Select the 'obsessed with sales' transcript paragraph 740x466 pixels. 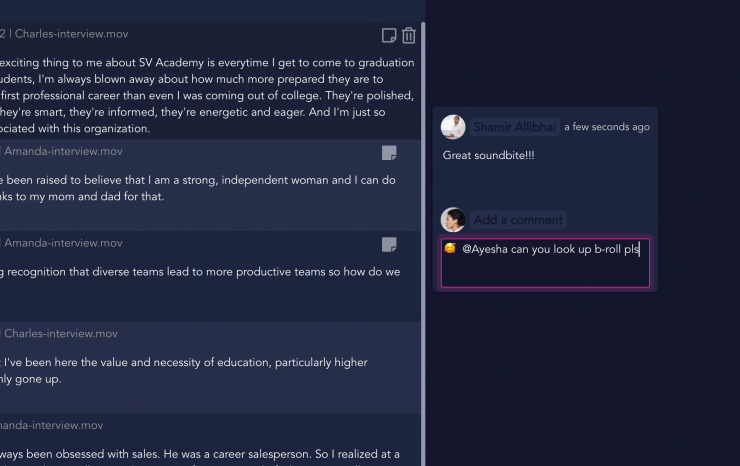click(x=200, y=453)
